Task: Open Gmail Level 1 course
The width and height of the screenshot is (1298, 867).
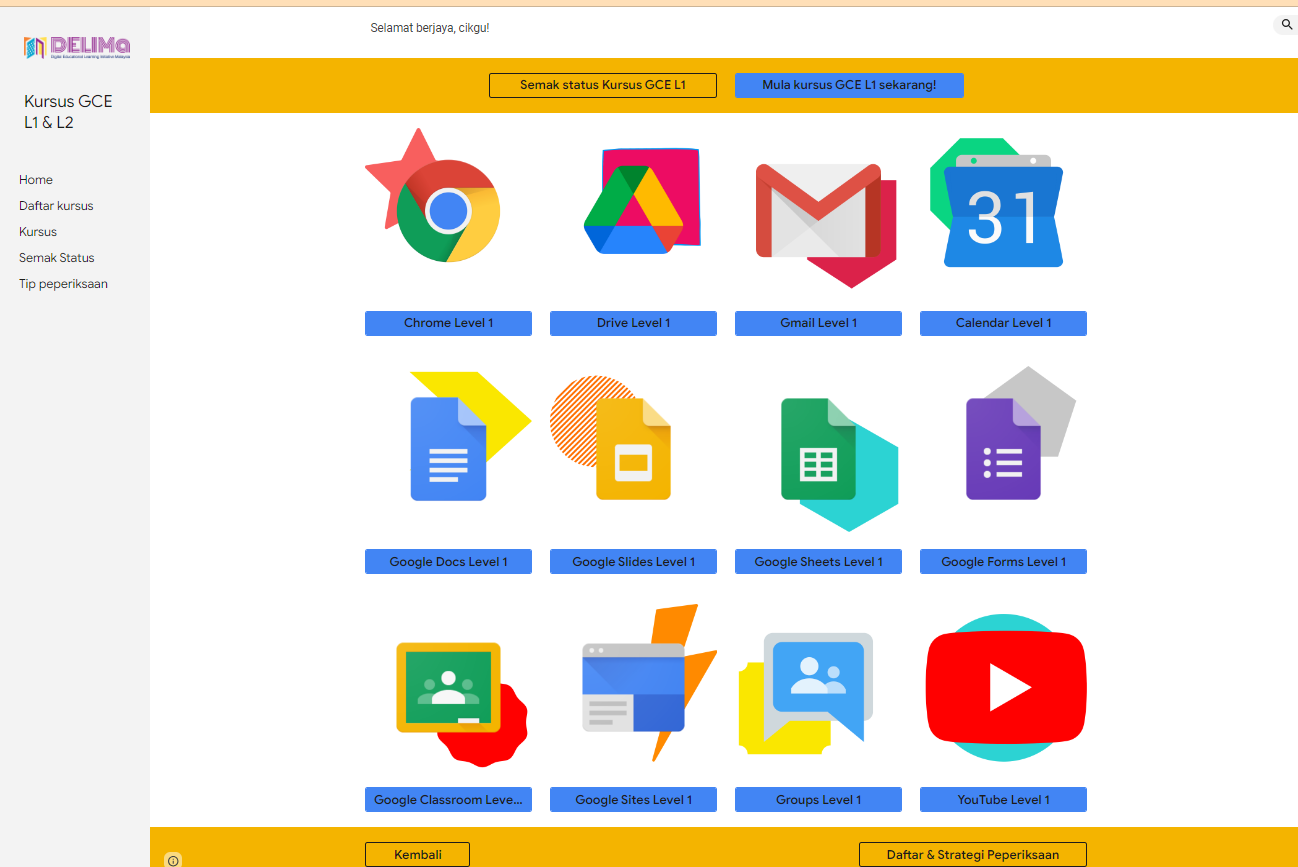Action: (818, 323)
